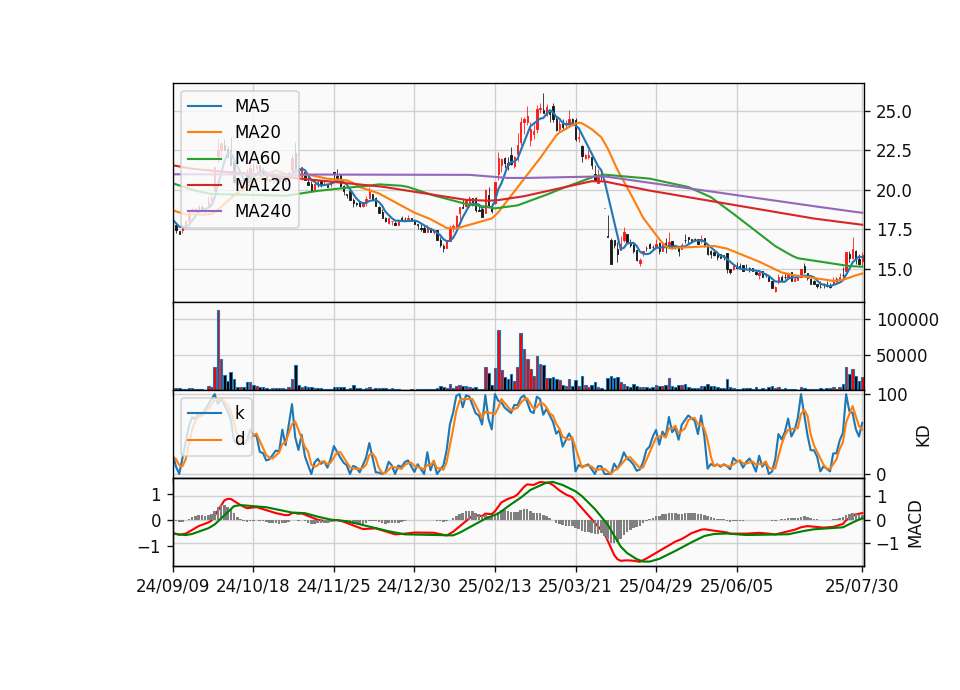Click the 25/03/21 date label
This screenshot has width=960, height=690.
pyautogui.click(x=575, y=586)
